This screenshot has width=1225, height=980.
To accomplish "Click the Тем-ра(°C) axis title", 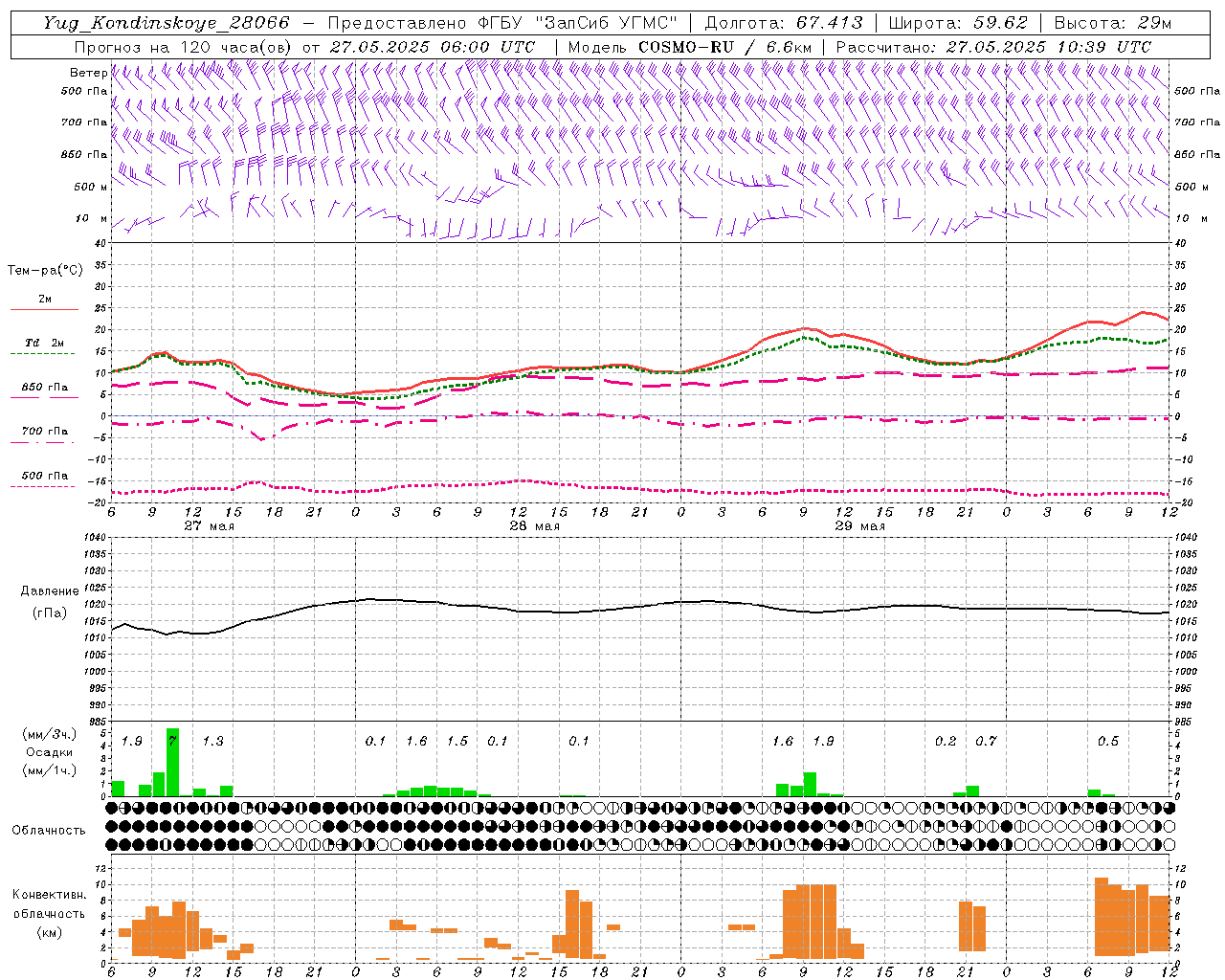I will point(45,271).
